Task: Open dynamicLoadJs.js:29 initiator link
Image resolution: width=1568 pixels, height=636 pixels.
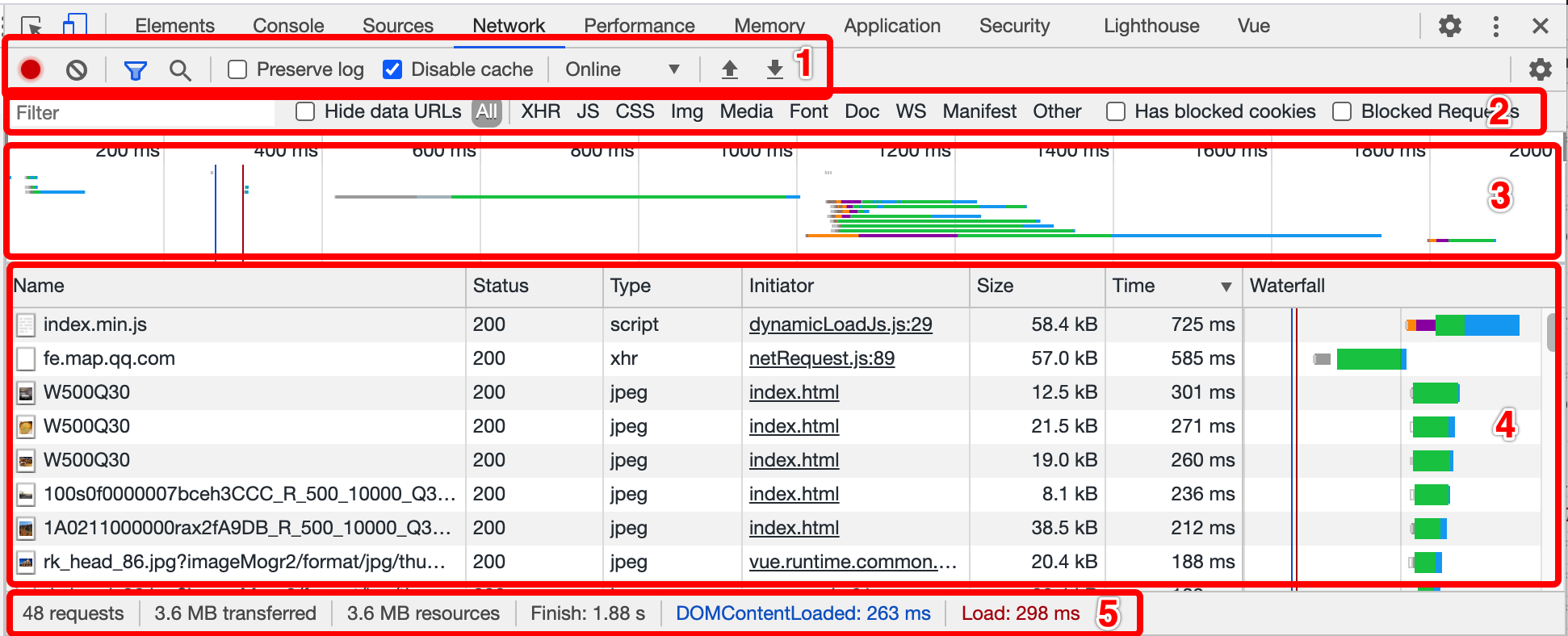Action: (840, 324)
